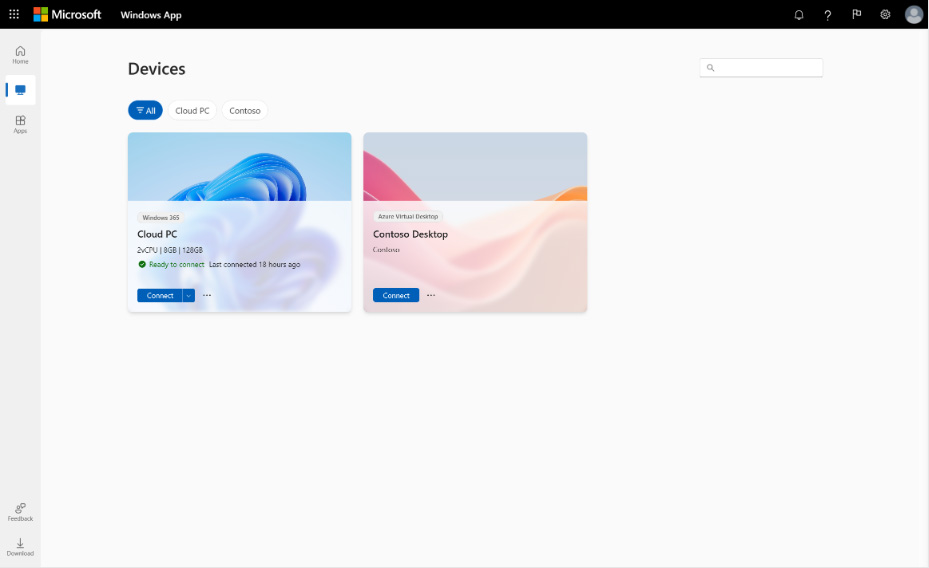
Task: Open Feedback in the sidebar
Action: pos(20,512)
